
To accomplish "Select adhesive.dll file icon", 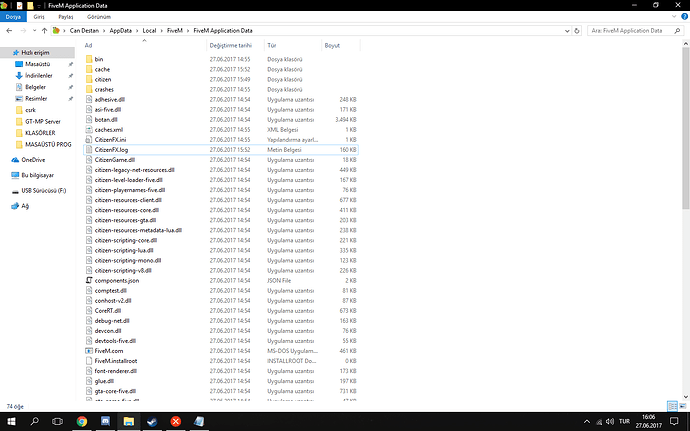I will (89, 99).
